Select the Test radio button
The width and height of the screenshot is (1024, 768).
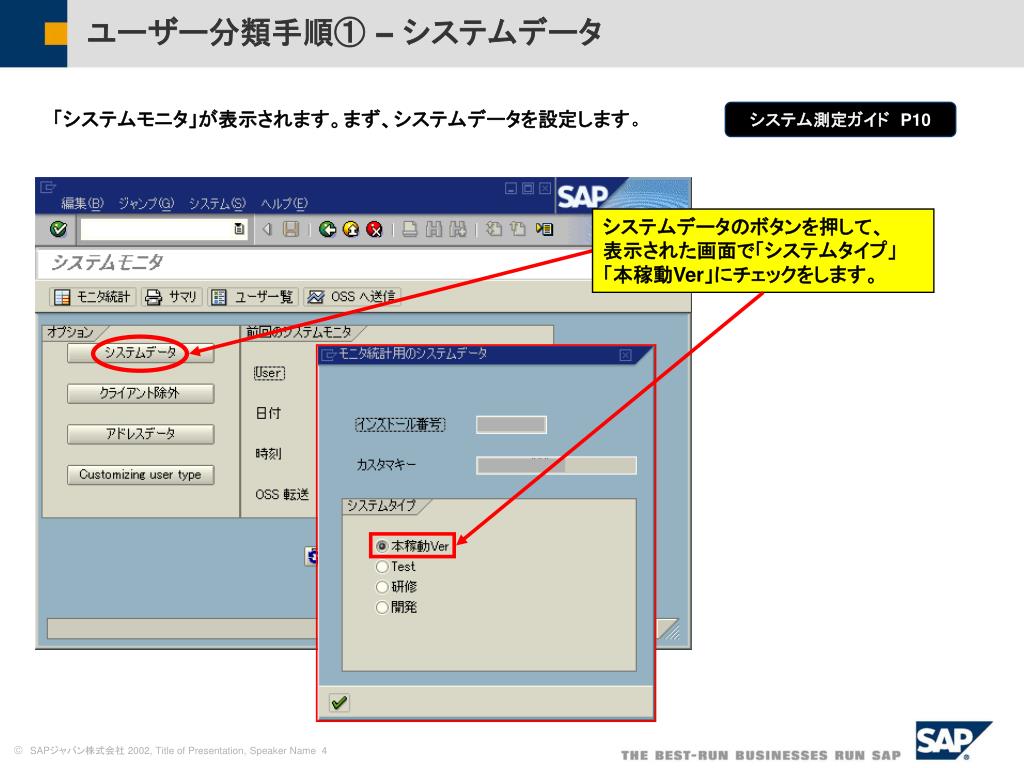click(x=382, y=567)
